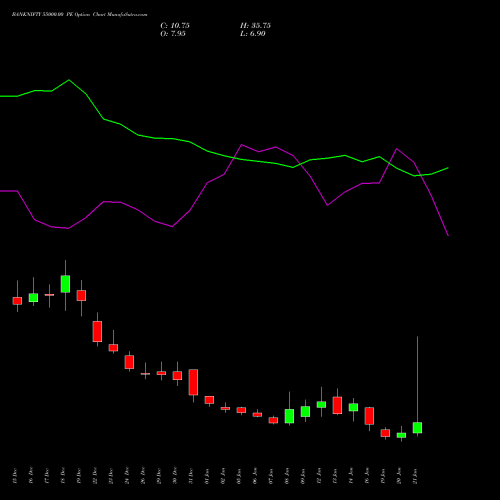The width and height of the screenshot is (500, 500).
Task: Click the 21 Jan date label
Action: pos(414,476)
